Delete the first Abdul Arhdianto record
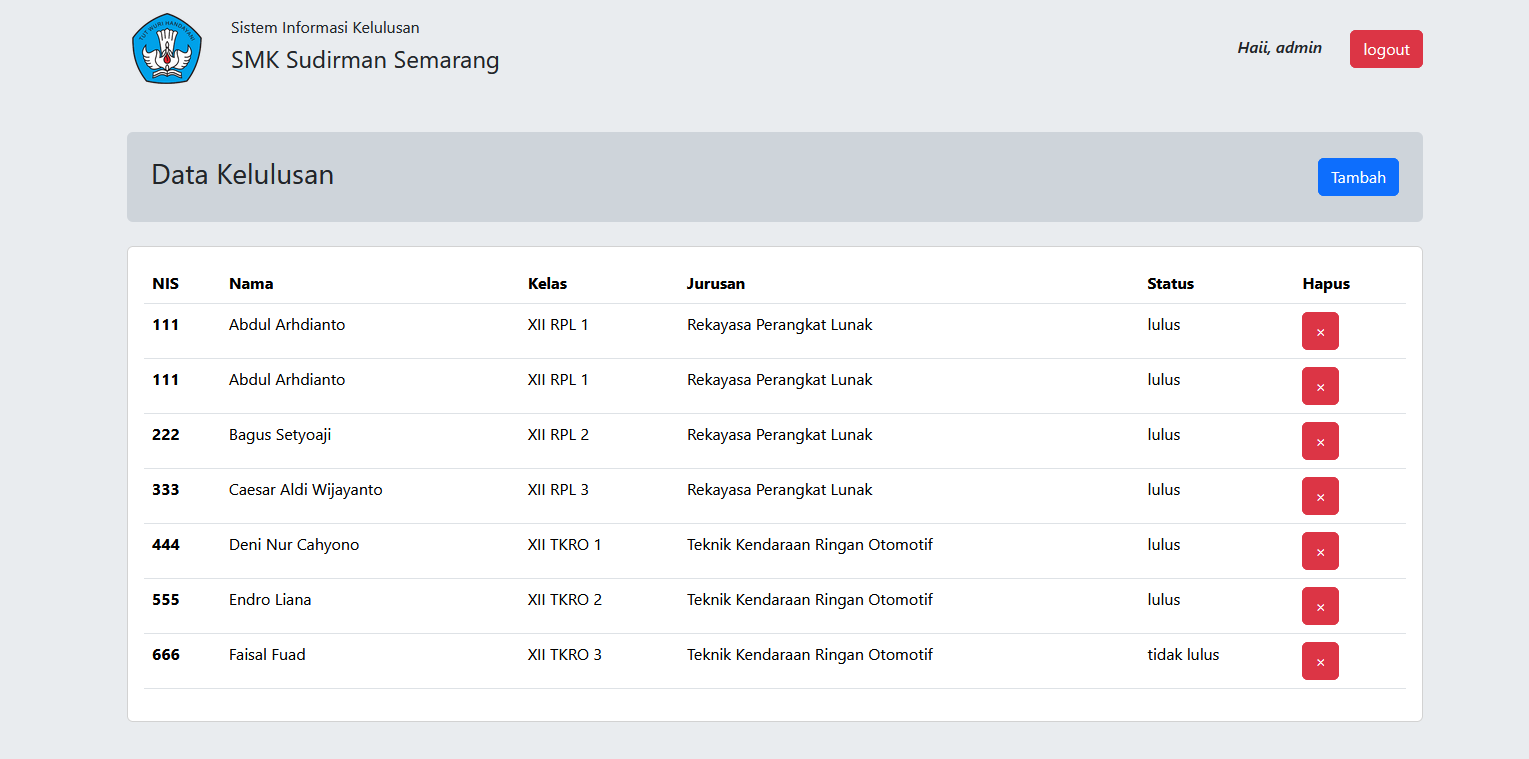The width and height of the screenshot is (1529, 759). [1320, 331]
